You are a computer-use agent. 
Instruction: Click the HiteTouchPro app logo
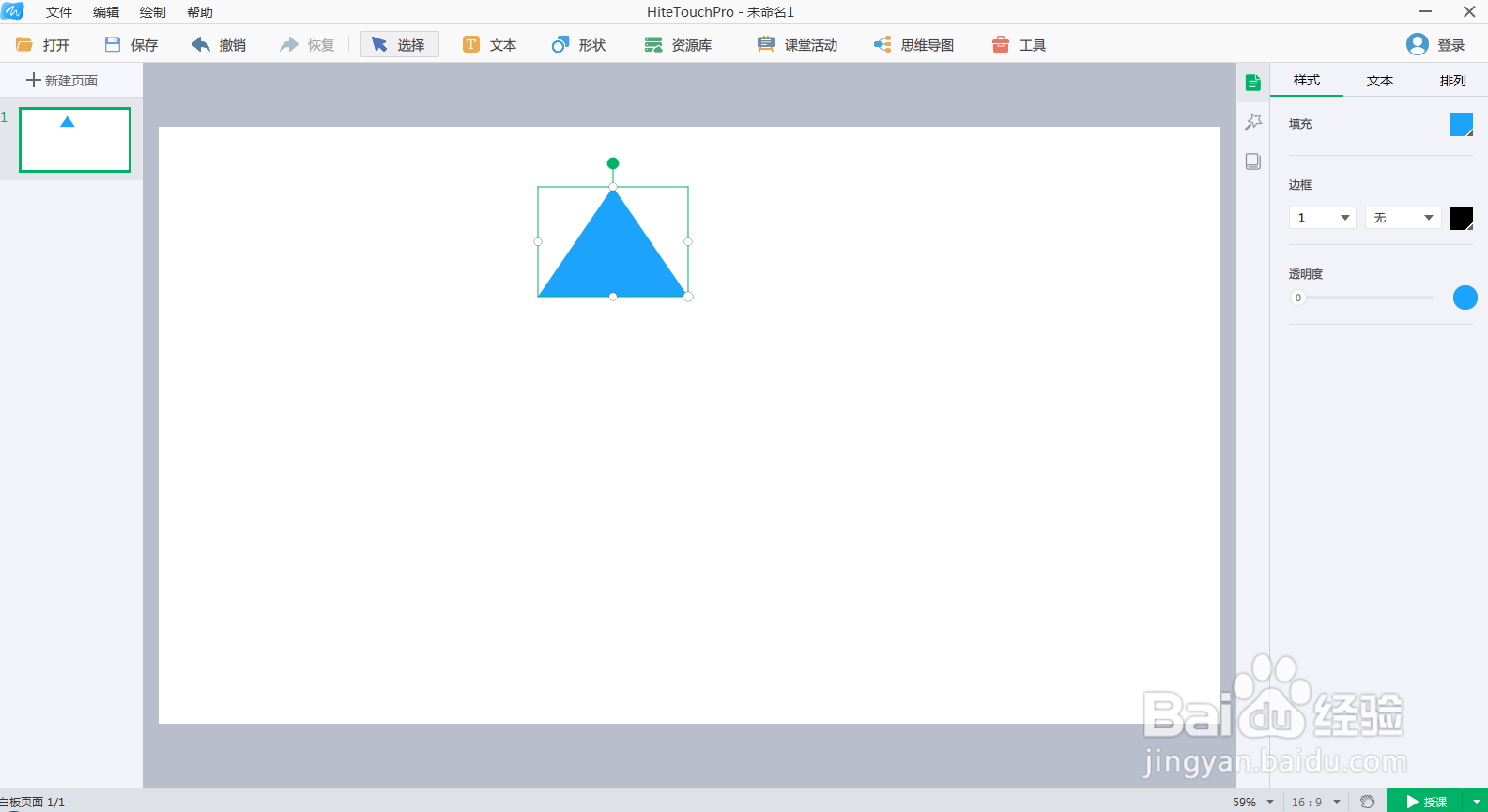pyautogui.click(x=12, y=11)
